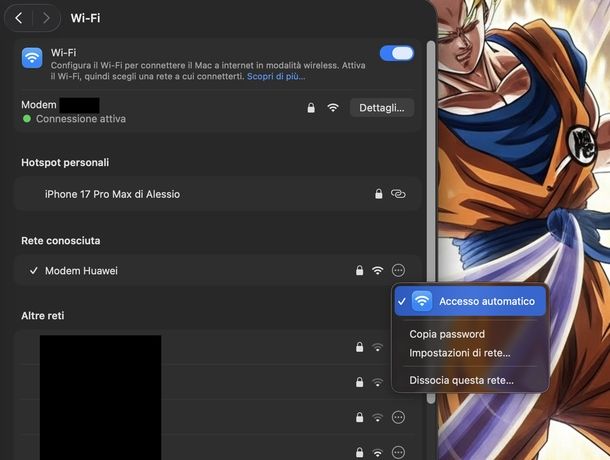The width and height of the screenshot is (610, 460).
Task: Select the Modem Huawei known network
Action: click(x=218, y=270)
